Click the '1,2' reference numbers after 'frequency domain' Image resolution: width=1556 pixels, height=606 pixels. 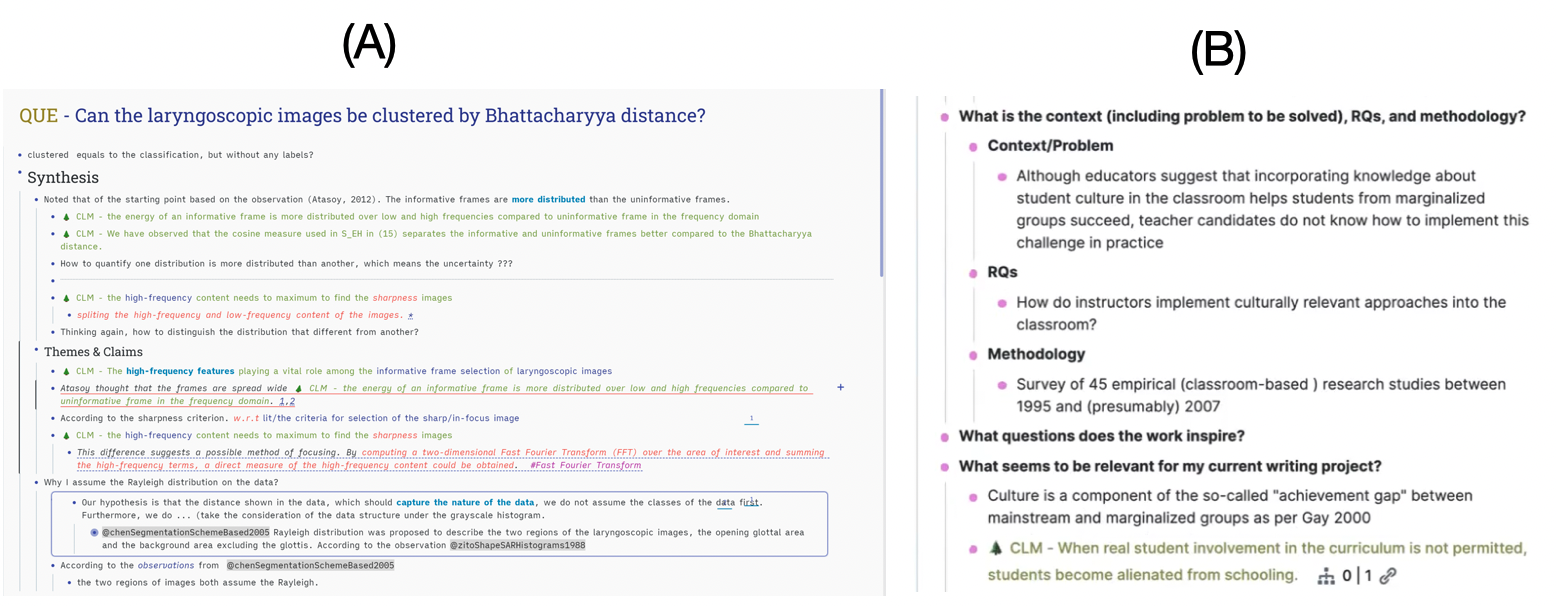tap(287, 401)
